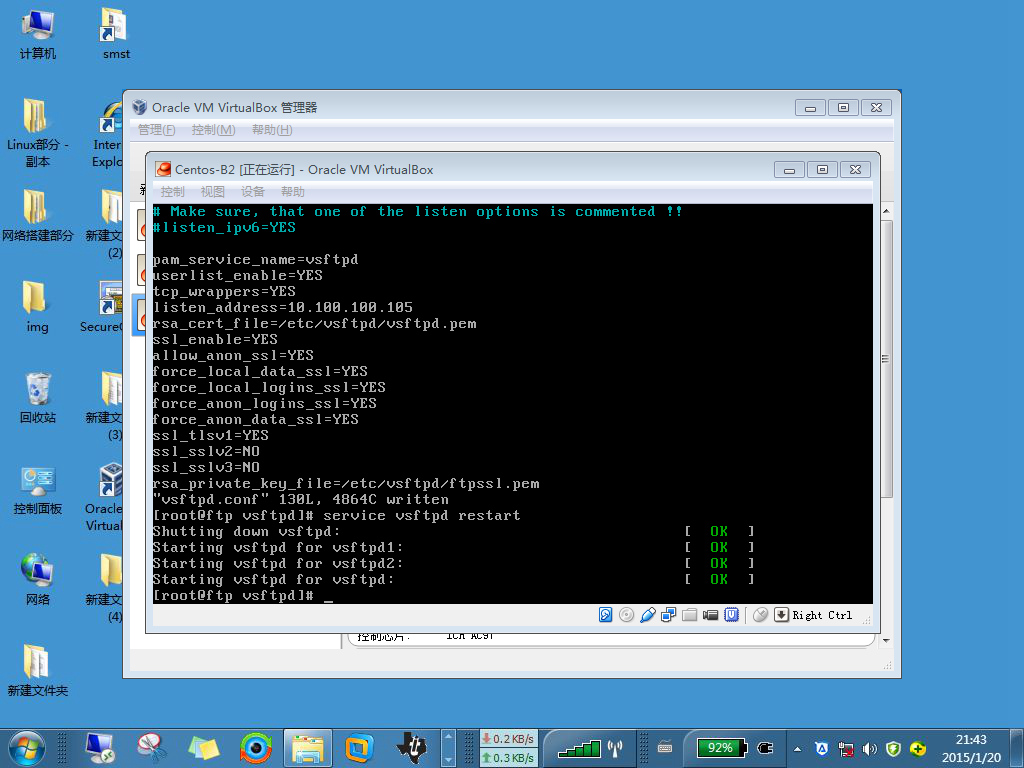Click the Right Ctrl host key label
Viewport: 1024px width, 768px height.
[x=822, y=615]
